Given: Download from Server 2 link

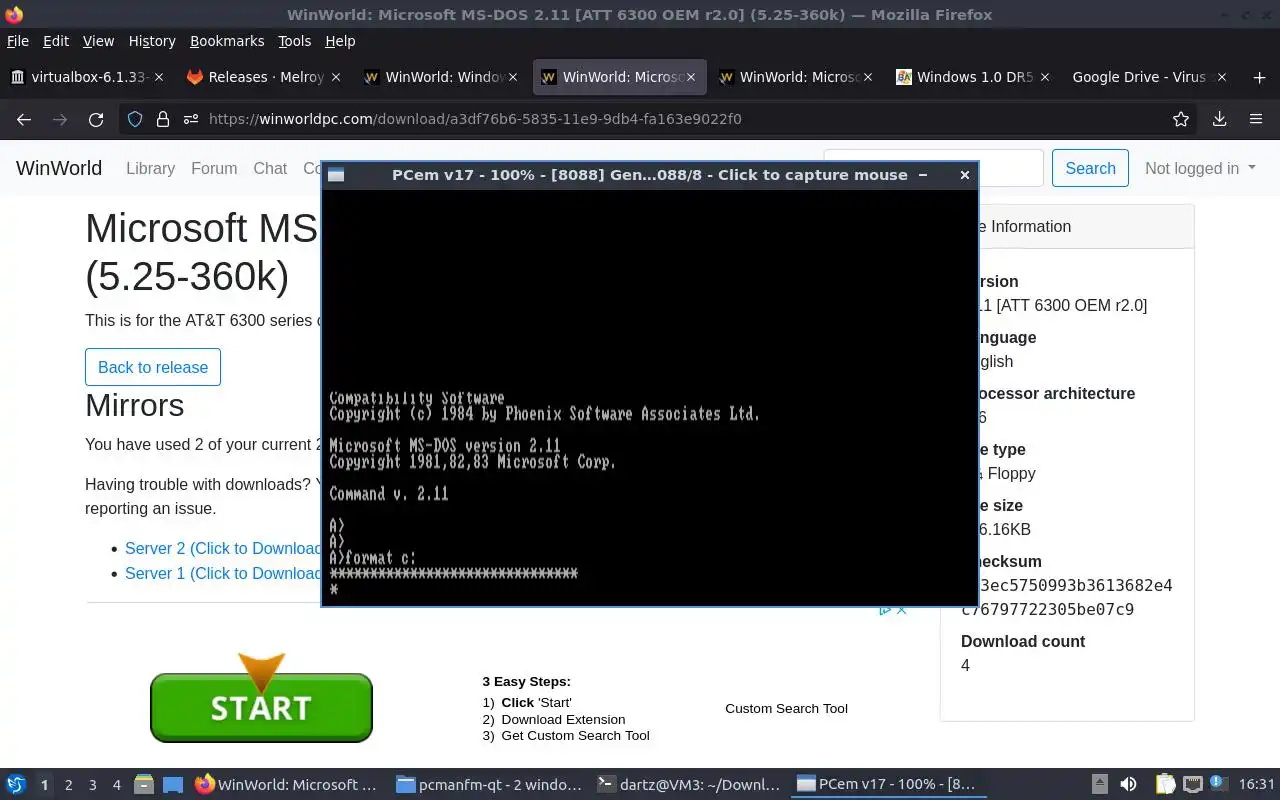Looking at the screenshot, I should [222, 548].
